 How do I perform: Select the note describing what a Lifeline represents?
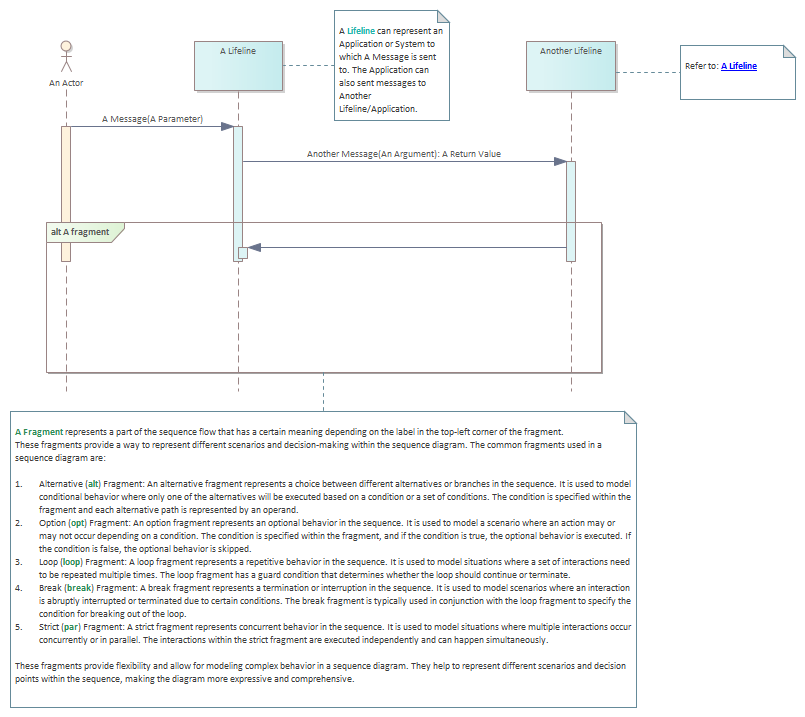point(391,66)
